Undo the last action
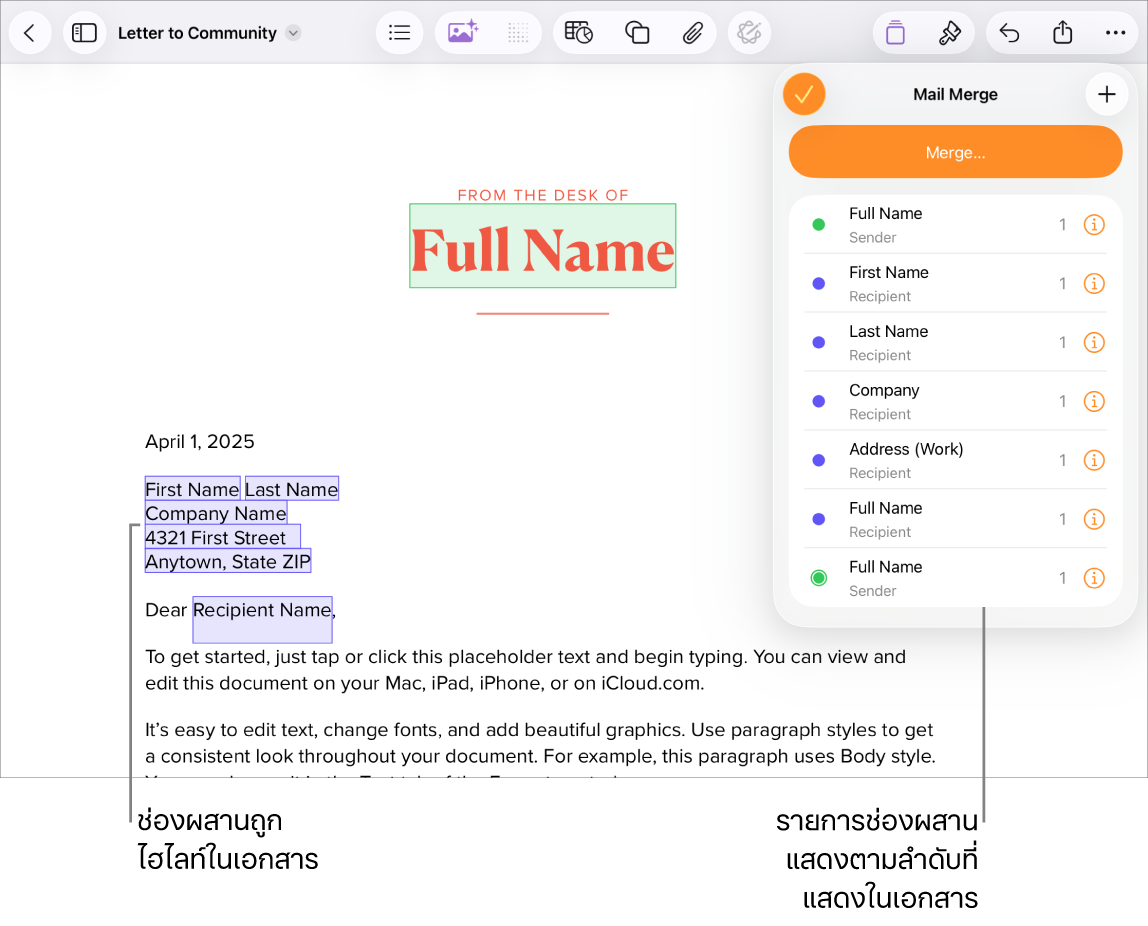Image resolution: width=1148 pixels, height=926 pixels. [1009, 33]
